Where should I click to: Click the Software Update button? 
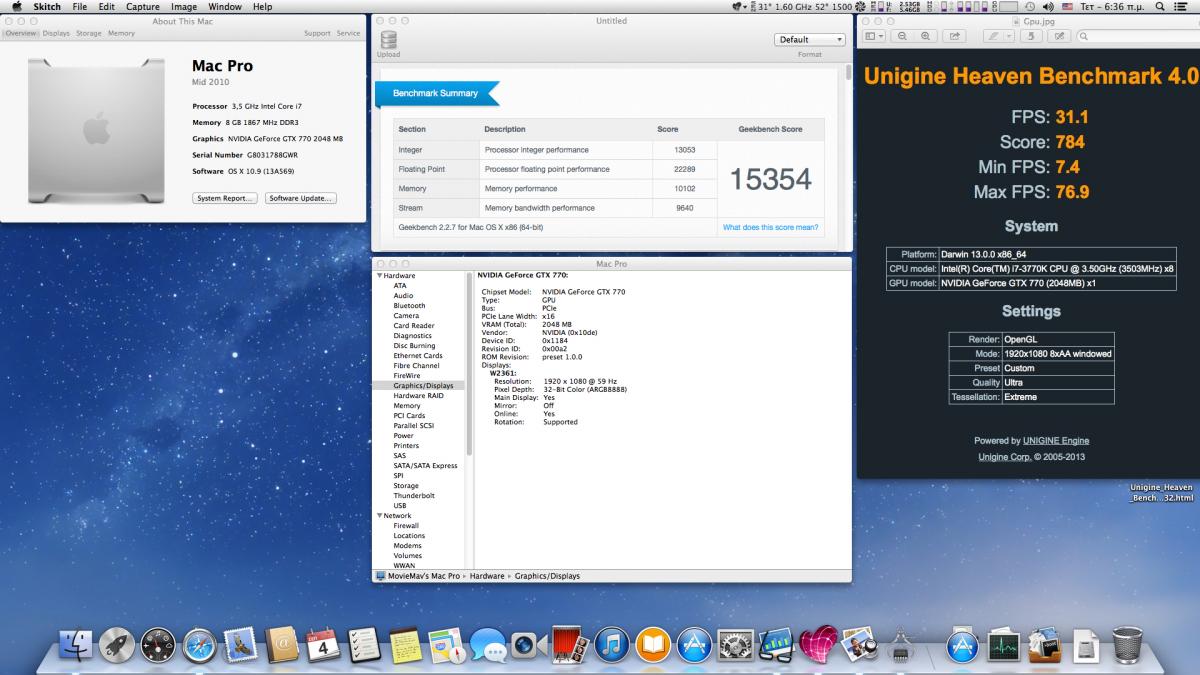click(301, 198)
